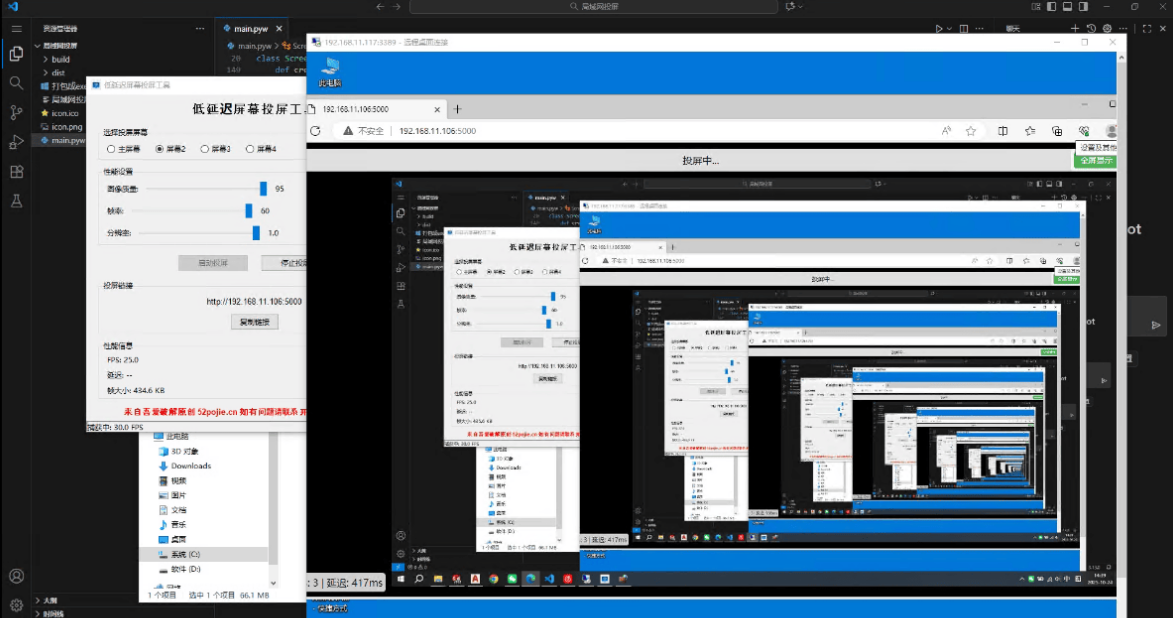Select the 屏幕3 radio button
The width and height of the screenshot is (1173, 618).
(x=205, y=149)
